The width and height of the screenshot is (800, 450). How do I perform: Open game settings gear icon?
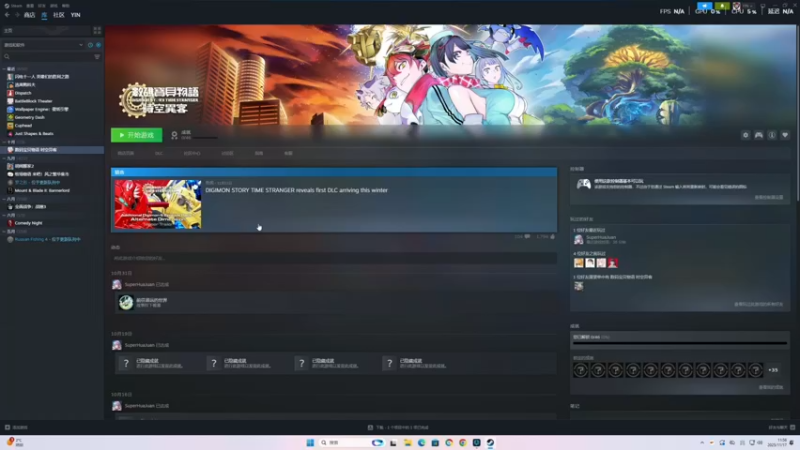(745, 135)
